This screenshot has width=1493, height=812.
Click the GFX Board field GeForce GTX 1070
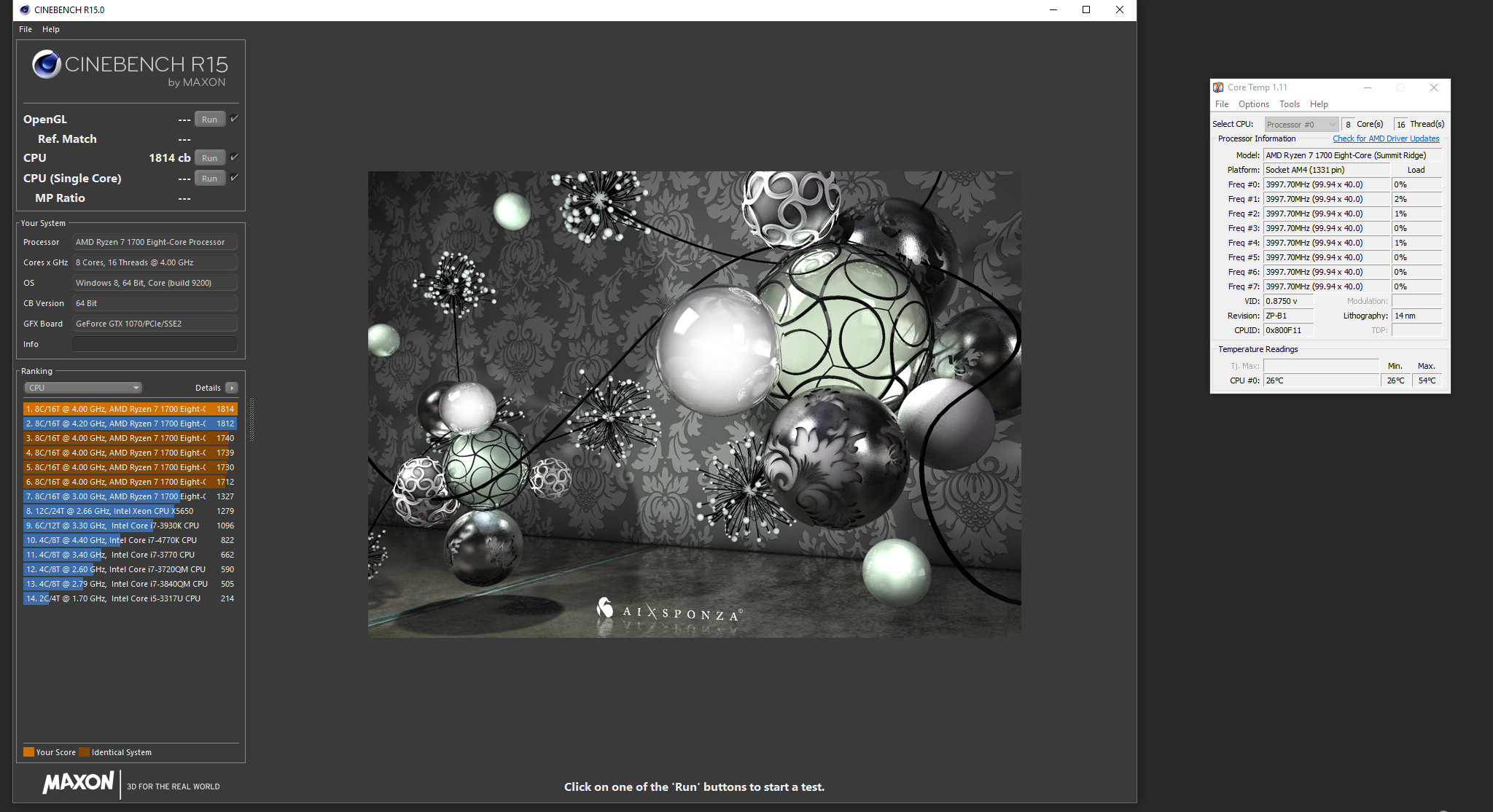pyautogui.click(x=155, y=324)
